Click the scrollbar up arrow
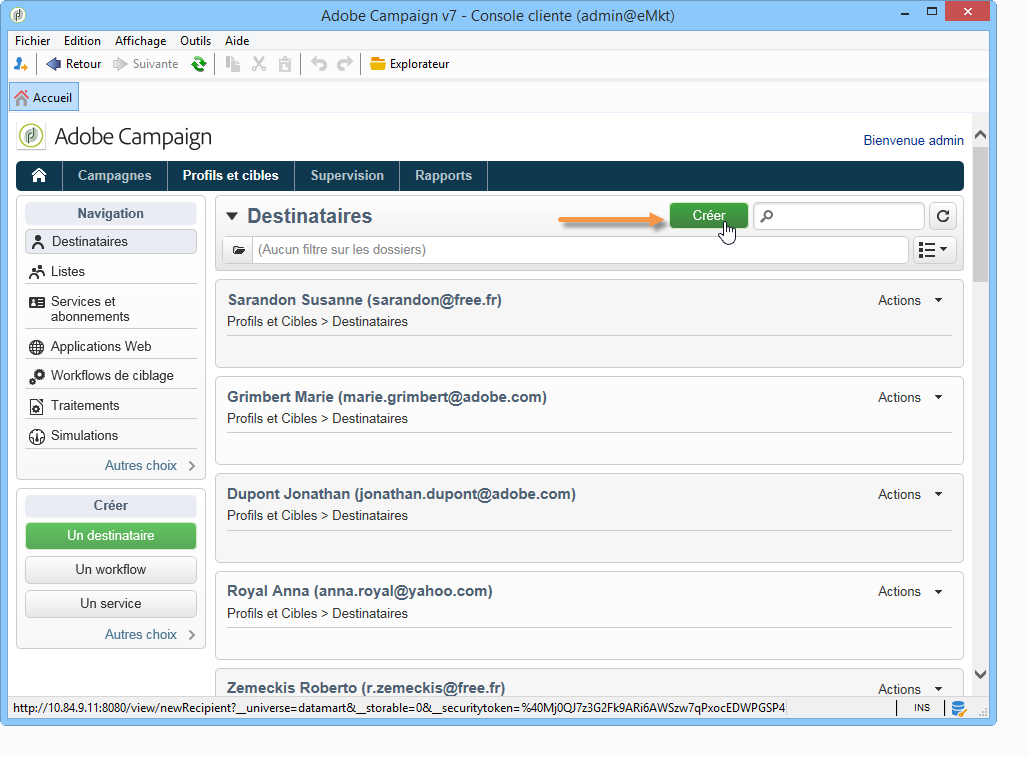Viewport: 1029px width, 757px height. [980, 134]
